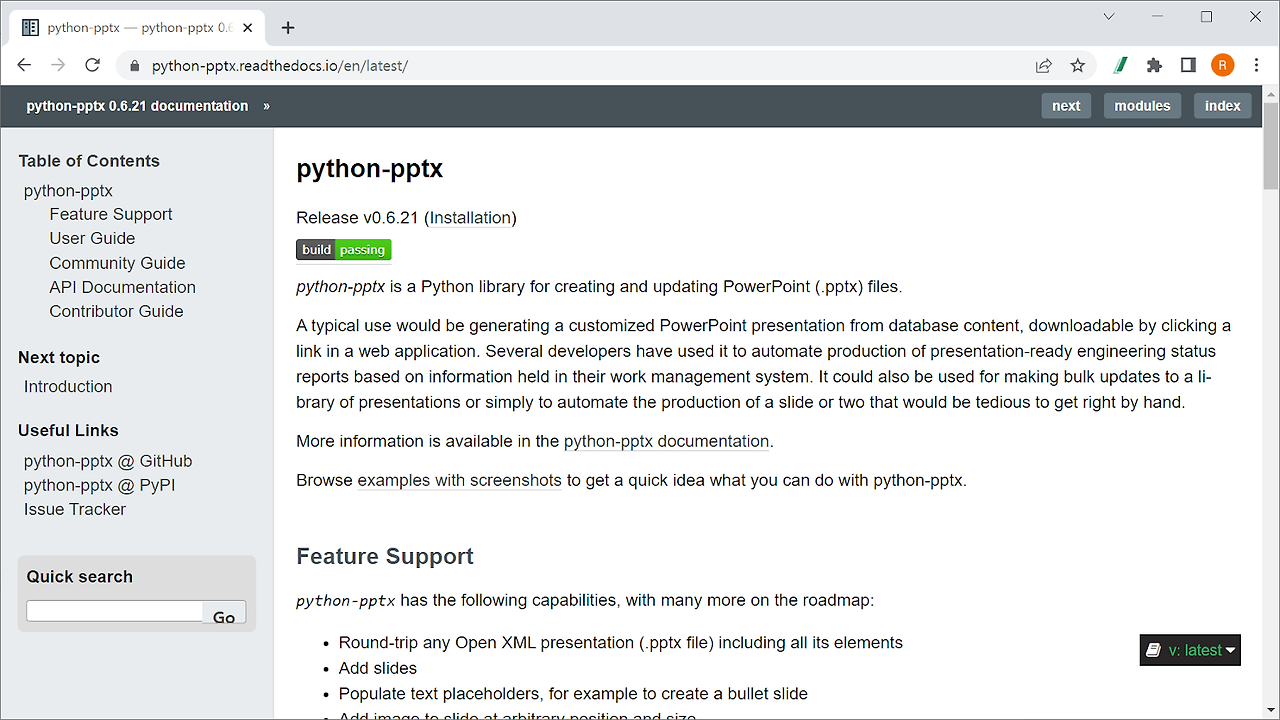Open the index page button
1280x720 pixels.
[x=1222, y=106]
